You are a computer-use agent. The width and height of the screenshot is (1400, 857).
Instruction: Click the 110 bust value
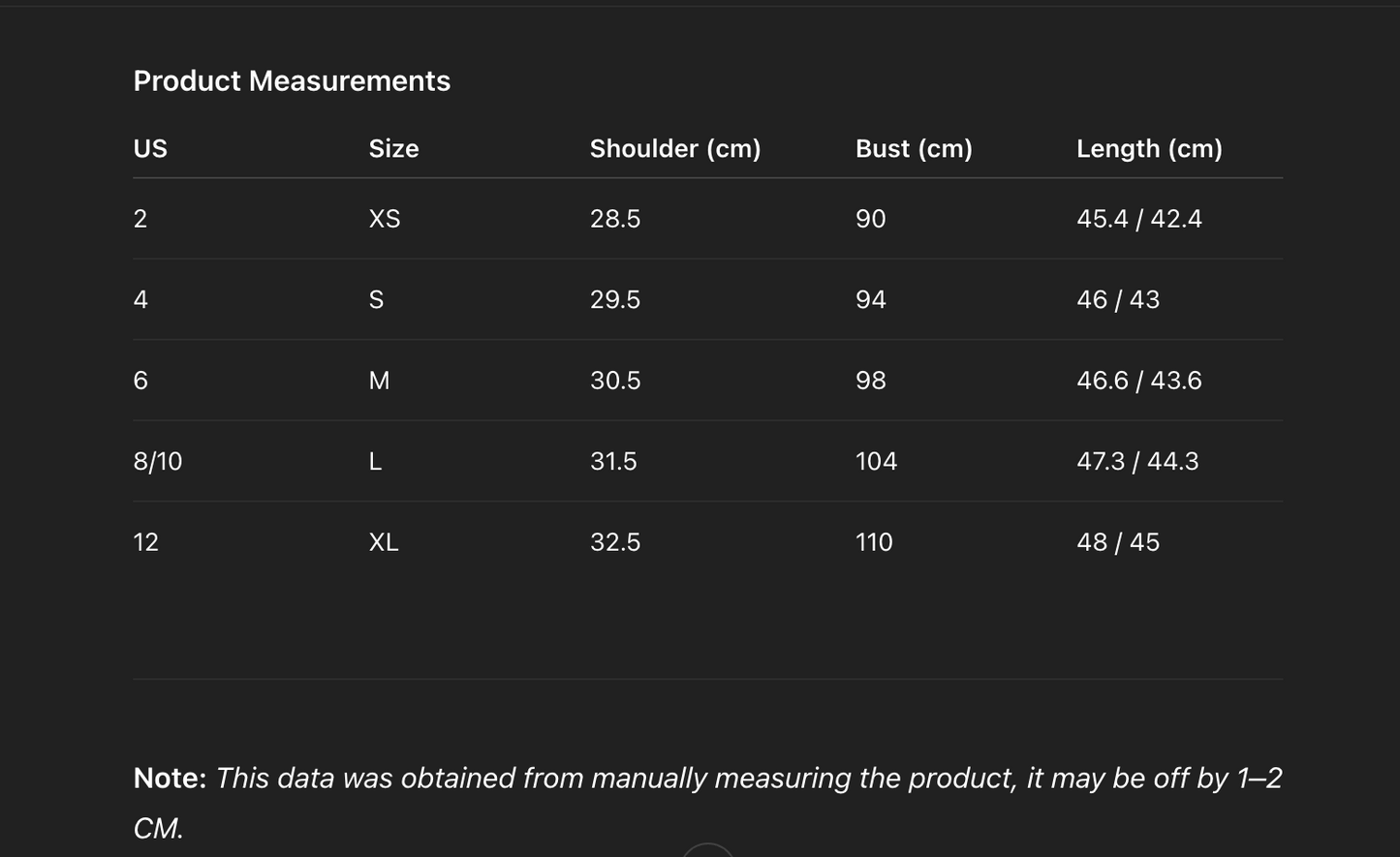874,542
